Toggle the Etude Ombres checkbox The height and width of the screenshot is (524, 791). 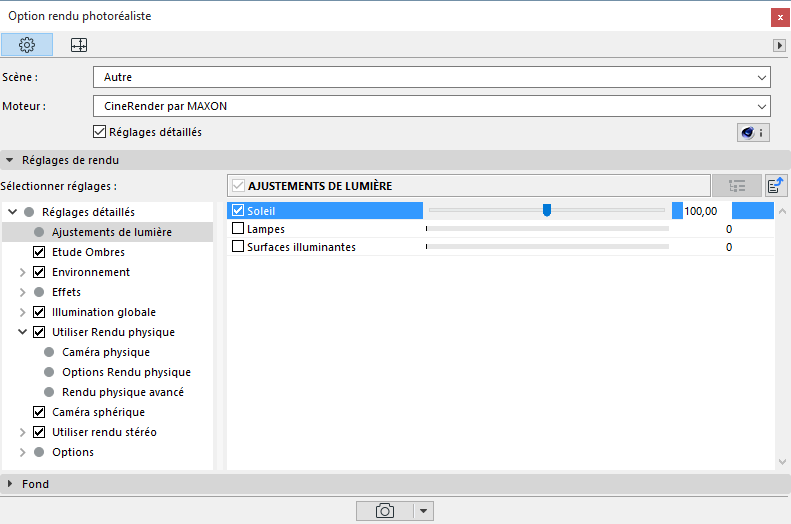(x=39, y=252)
